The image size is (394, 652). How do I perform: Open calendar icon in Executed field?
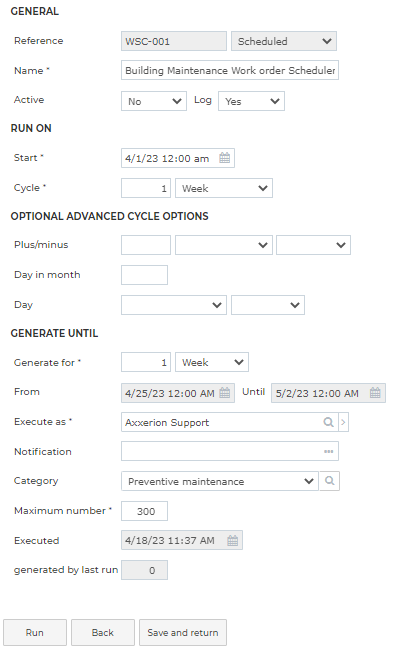click(233, 540)
